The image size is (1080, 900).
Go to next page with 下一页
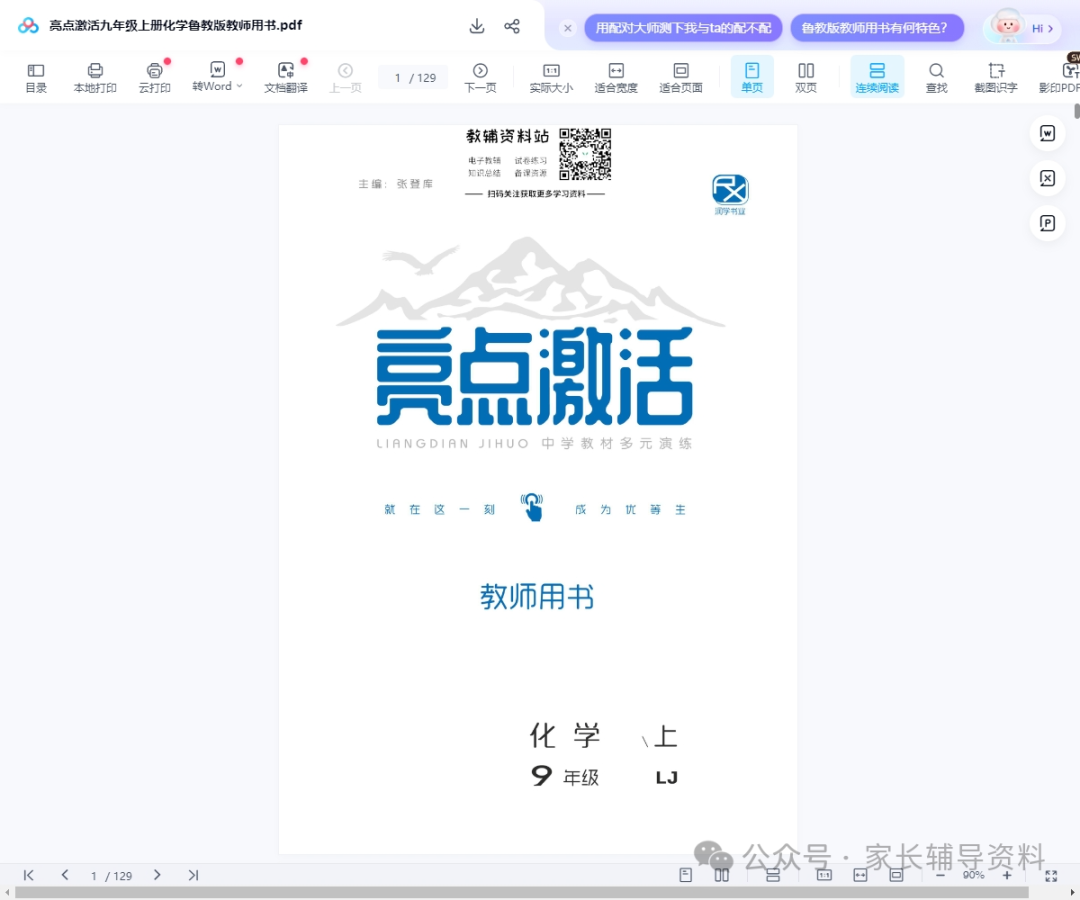(x=480, y=78)
